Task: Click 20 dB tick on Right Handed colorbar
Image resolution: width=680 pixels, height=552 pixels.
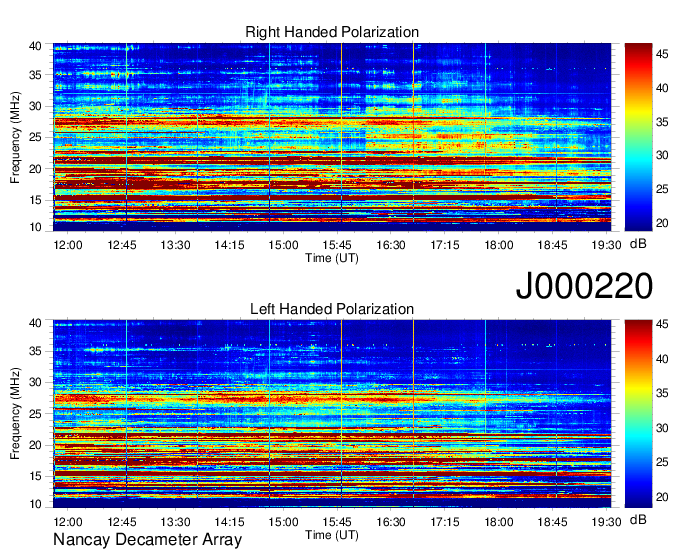Action: [662, 223]
